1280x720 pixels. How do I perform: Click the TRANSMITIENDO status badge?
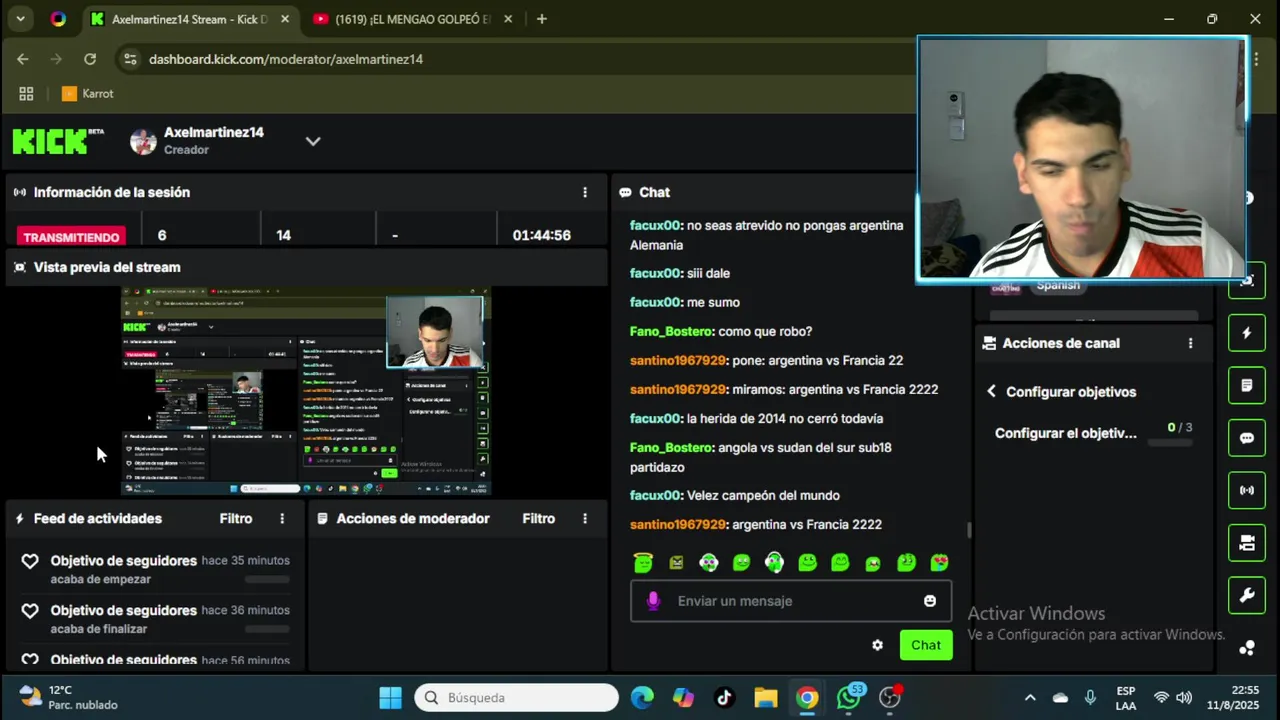coord(71,237)
